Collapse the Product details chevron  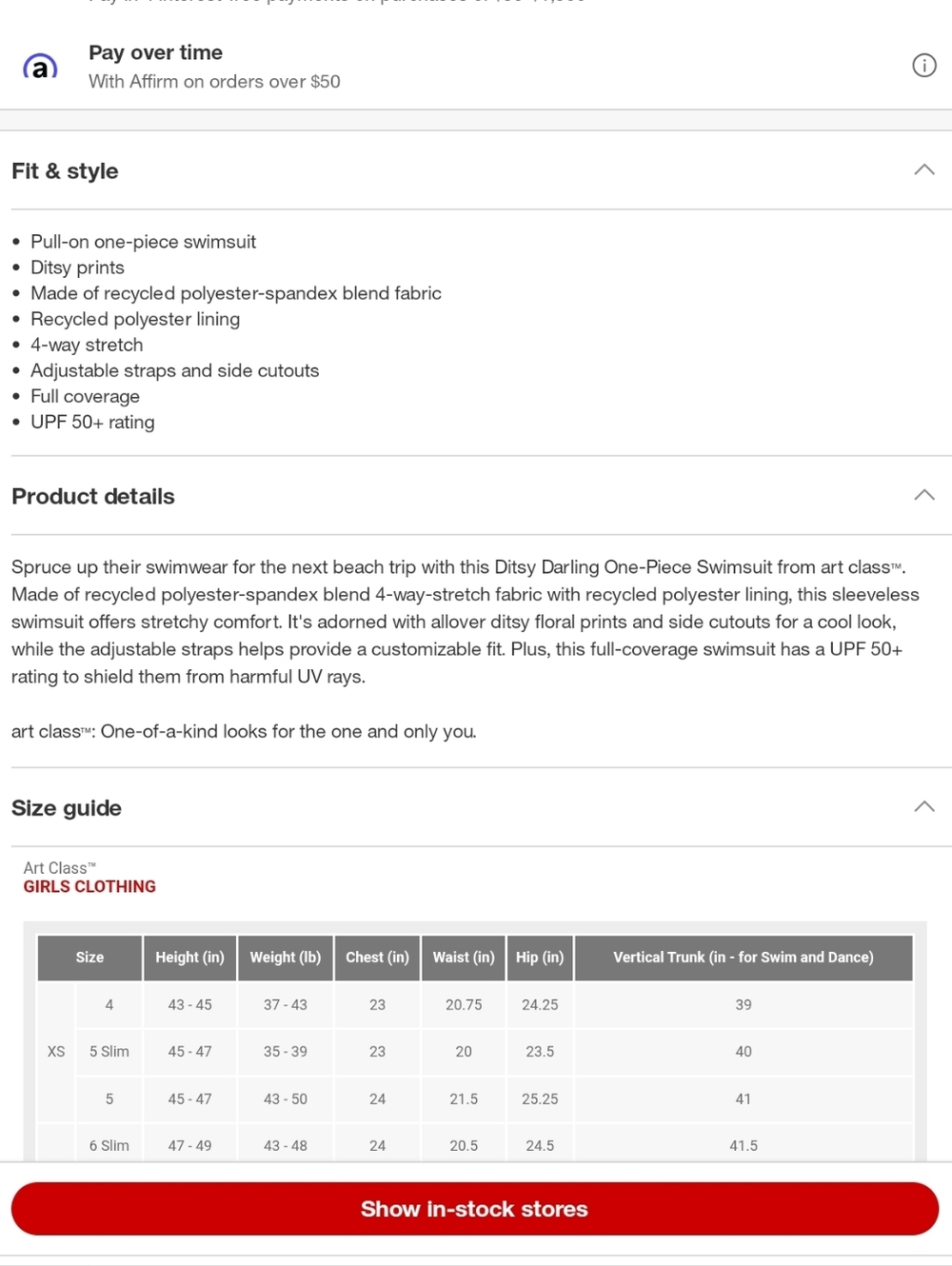coord(923,495)
